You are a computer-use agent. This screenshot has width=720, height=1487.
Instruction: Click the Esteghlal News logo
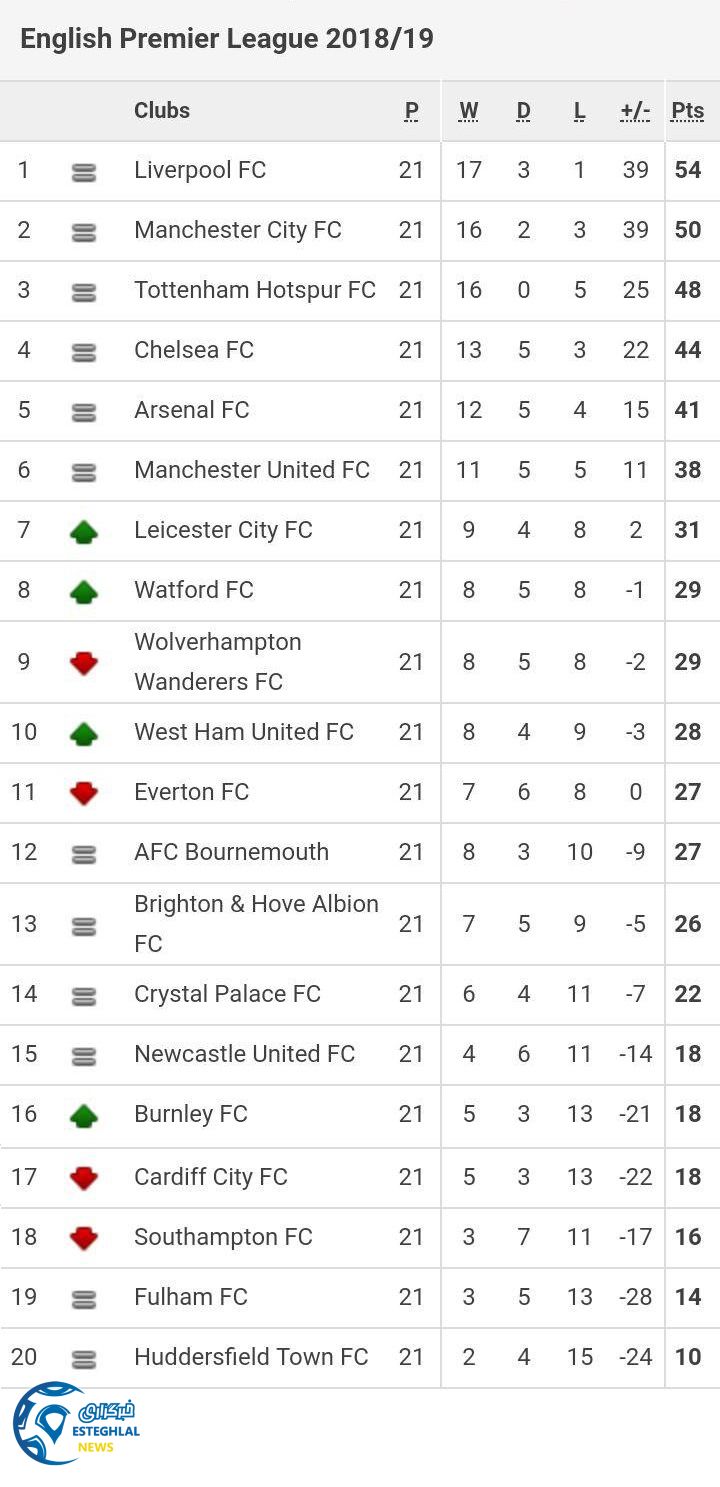pyautogui.click(x=76, y=1423)
